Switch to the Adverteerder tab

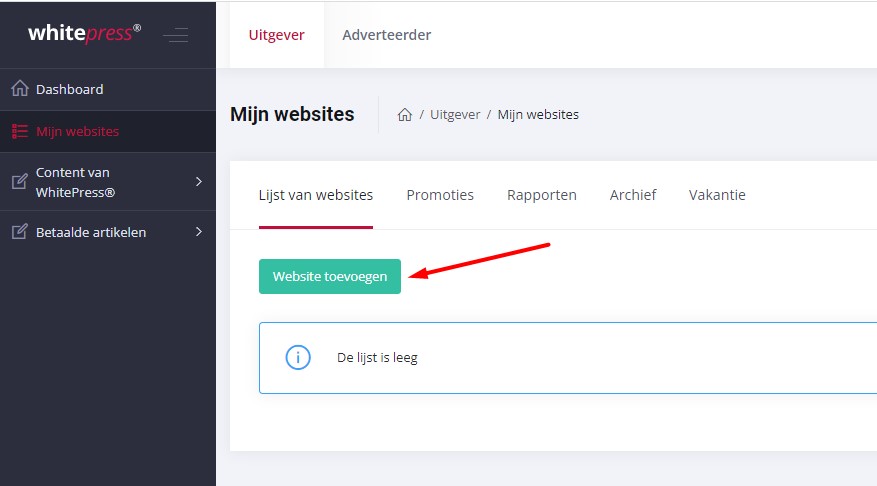(x=386, y=35)
